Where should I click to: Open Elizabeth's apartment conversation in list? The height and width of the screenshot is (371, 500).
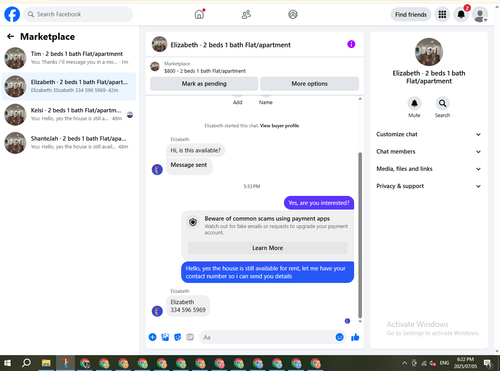(69, 86)
